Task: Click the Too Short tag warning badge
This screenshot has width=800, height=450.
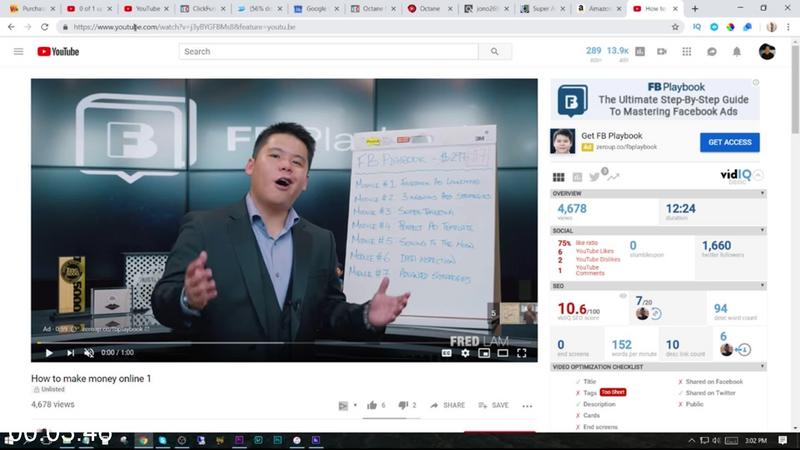Action: click(613, 392)
